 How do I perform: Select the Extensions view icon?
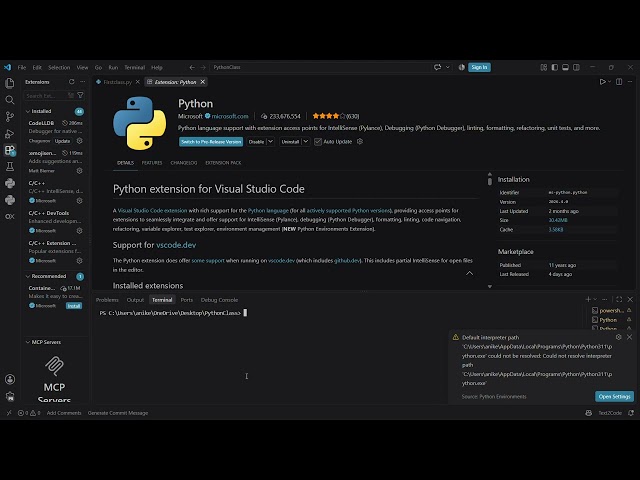(x=10, y=150)
